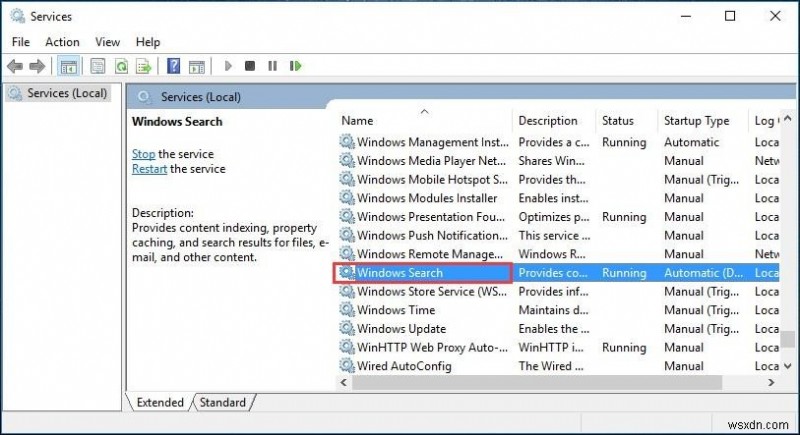
Task: Click the horizontal scrollbar thumb
Action: (x=537, y=382)
